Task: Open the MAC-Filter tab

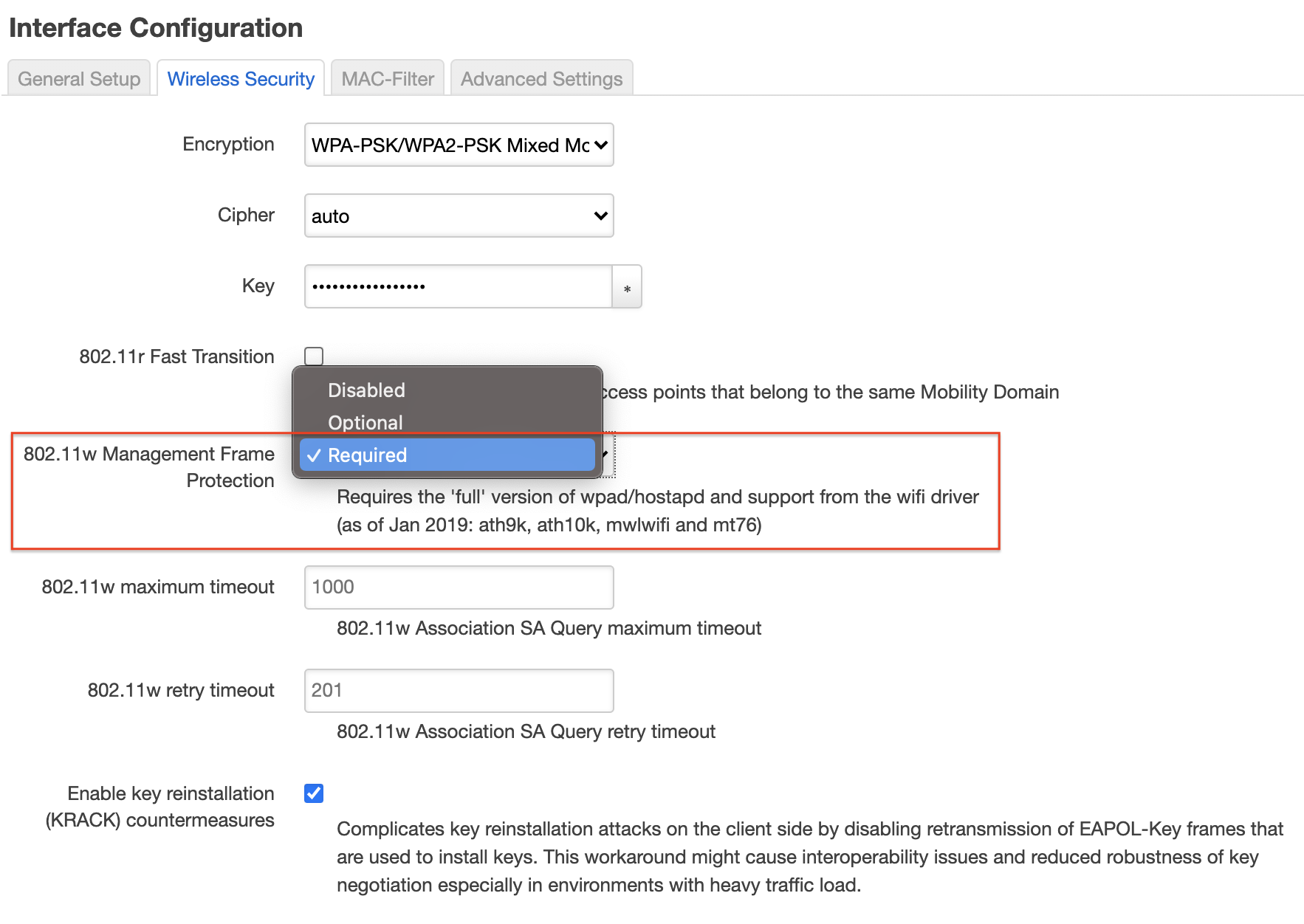Action: [388, 79]
